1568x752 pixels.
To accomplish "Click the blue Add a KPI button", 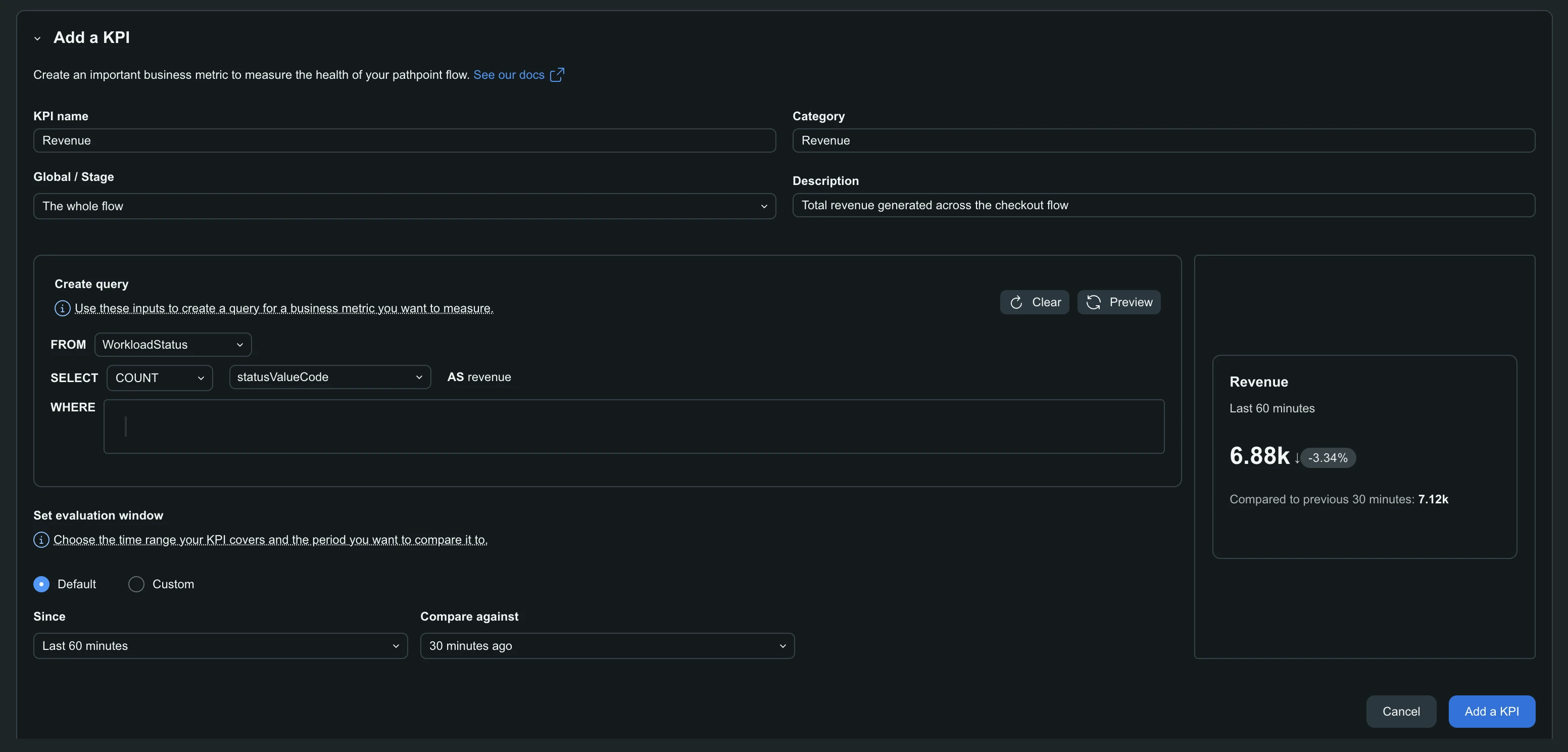I will (1491, 712).
